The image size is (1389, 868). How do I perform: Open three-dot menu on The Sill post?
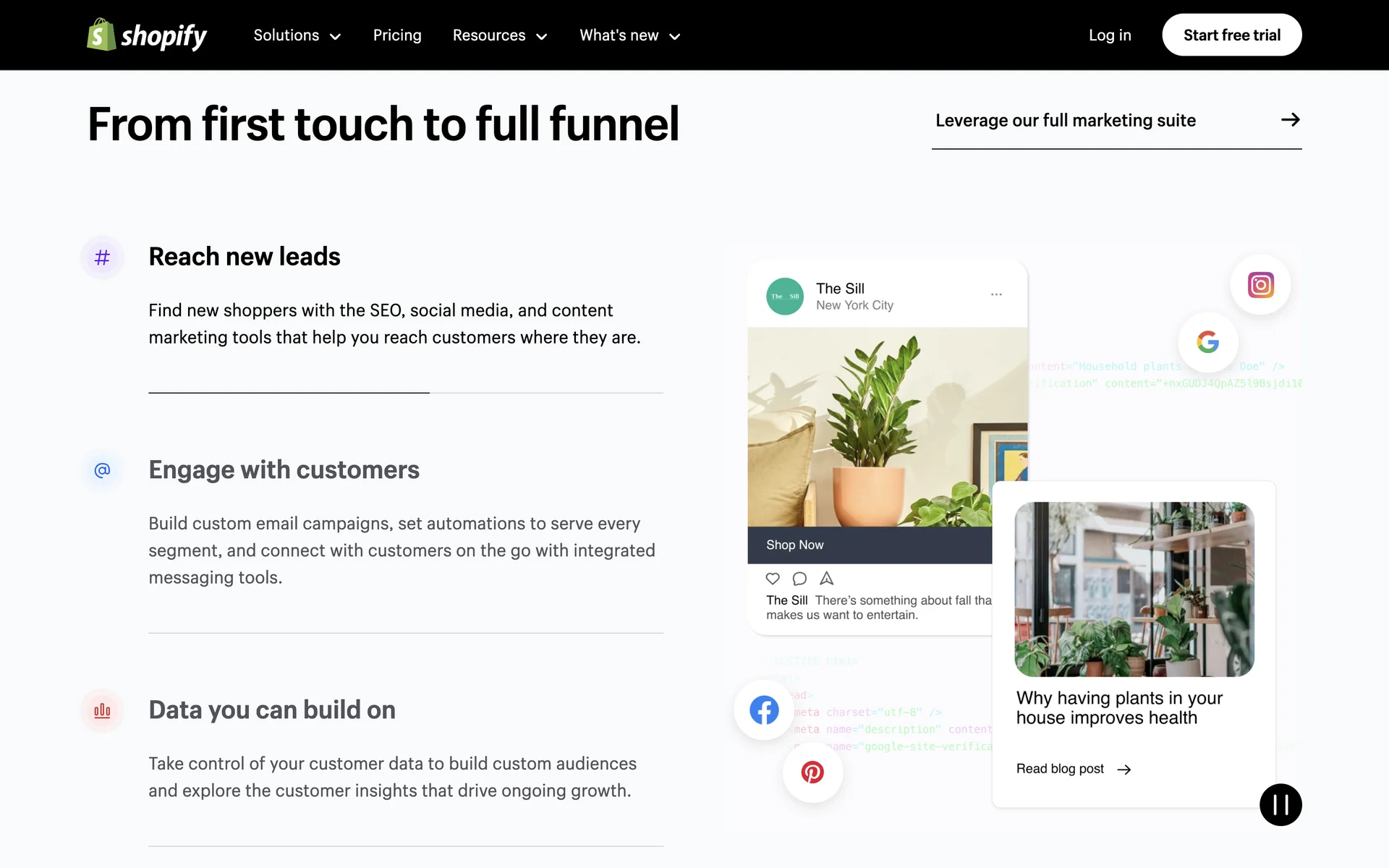996,294
